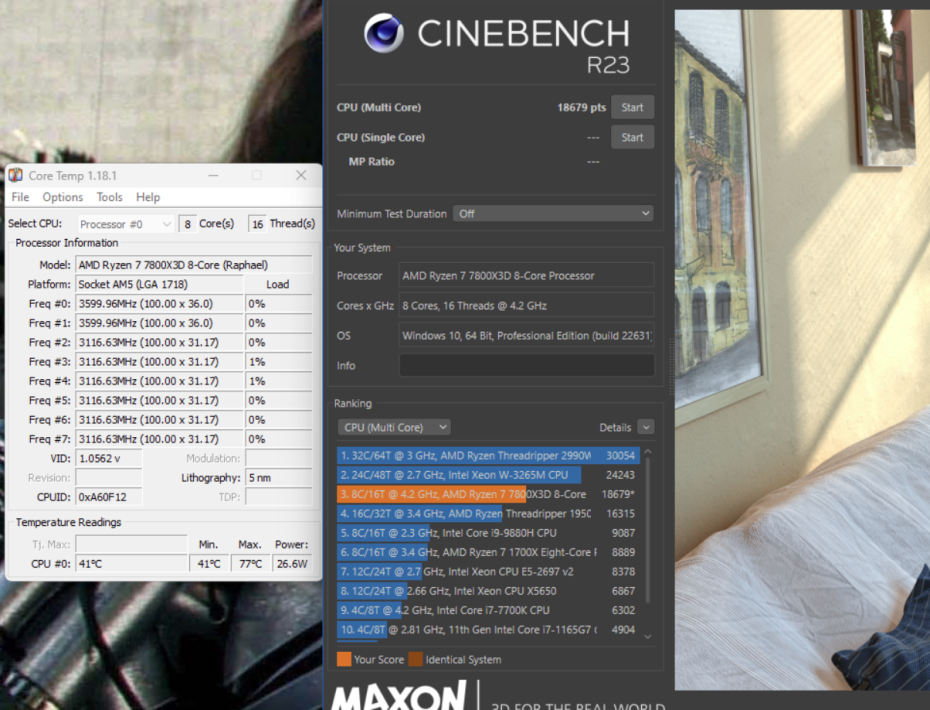
Task: Click the Info input field in Cinebench
Action: (x=527, y=365)
